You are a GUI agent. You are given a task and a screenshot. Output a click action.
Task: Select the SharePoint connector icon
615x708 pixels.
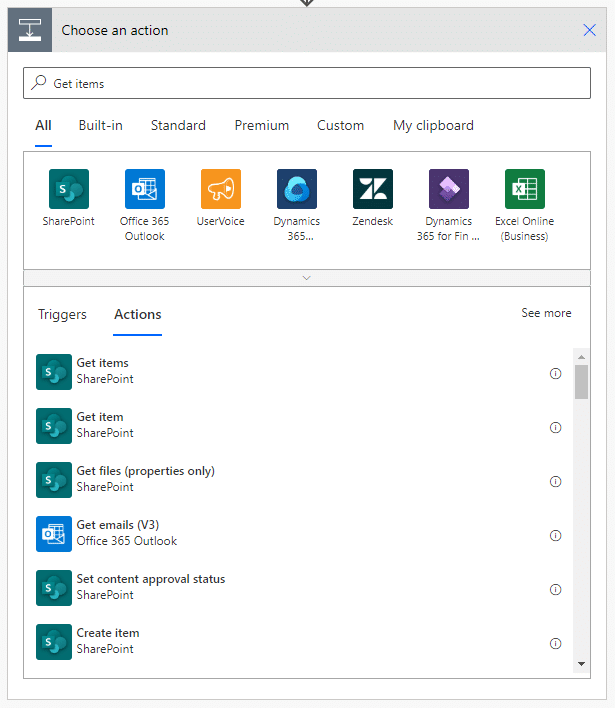point(69,189)
